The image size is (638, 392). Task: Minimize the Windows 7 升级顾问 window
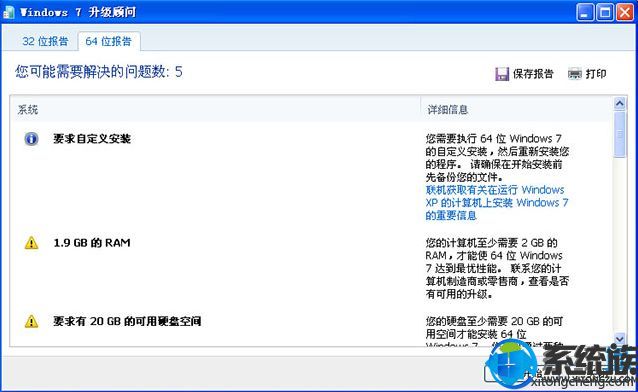click(x=585, y=13)
